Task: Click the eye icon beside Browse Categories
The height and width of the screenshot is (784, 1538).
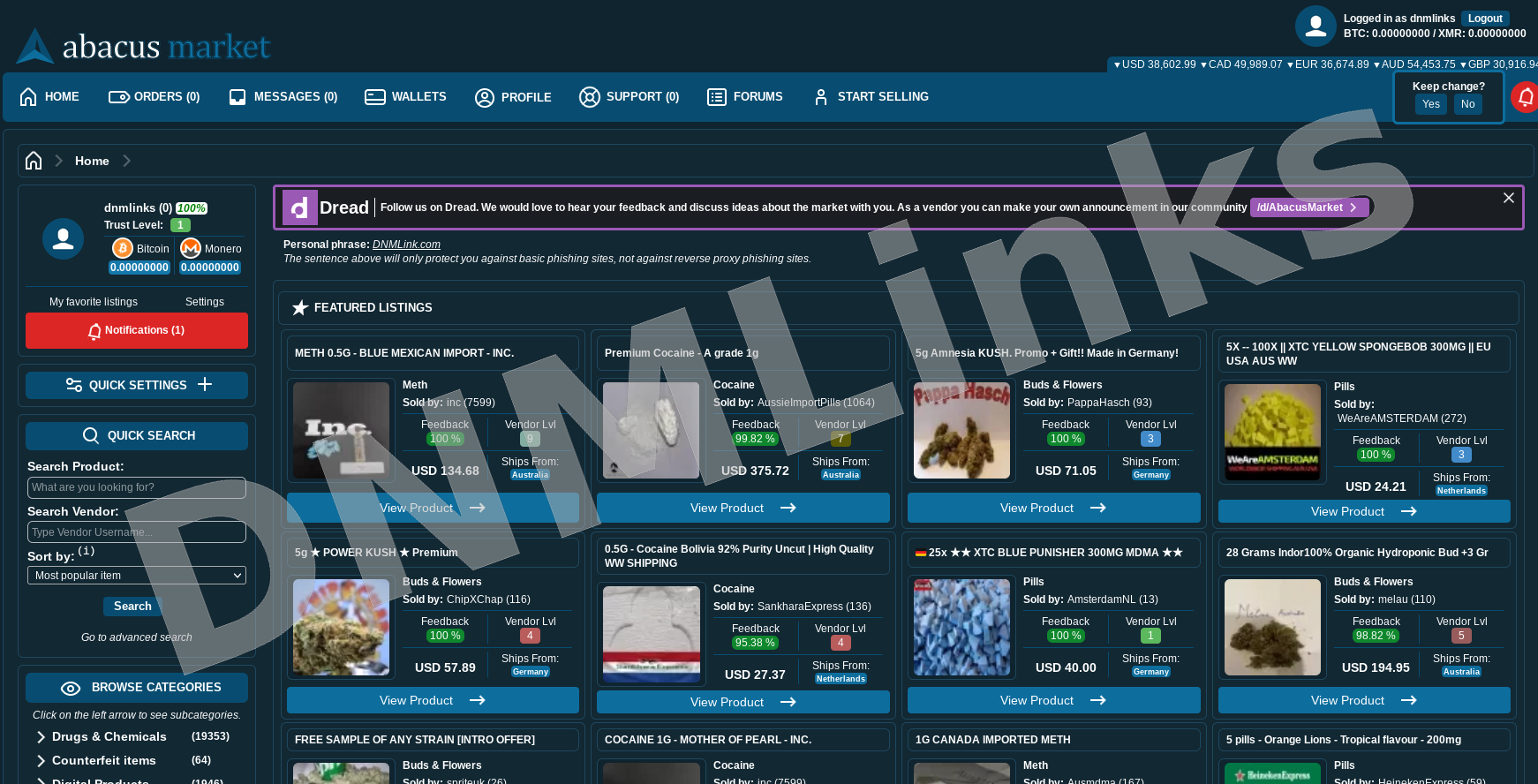Action: (71, 688)
